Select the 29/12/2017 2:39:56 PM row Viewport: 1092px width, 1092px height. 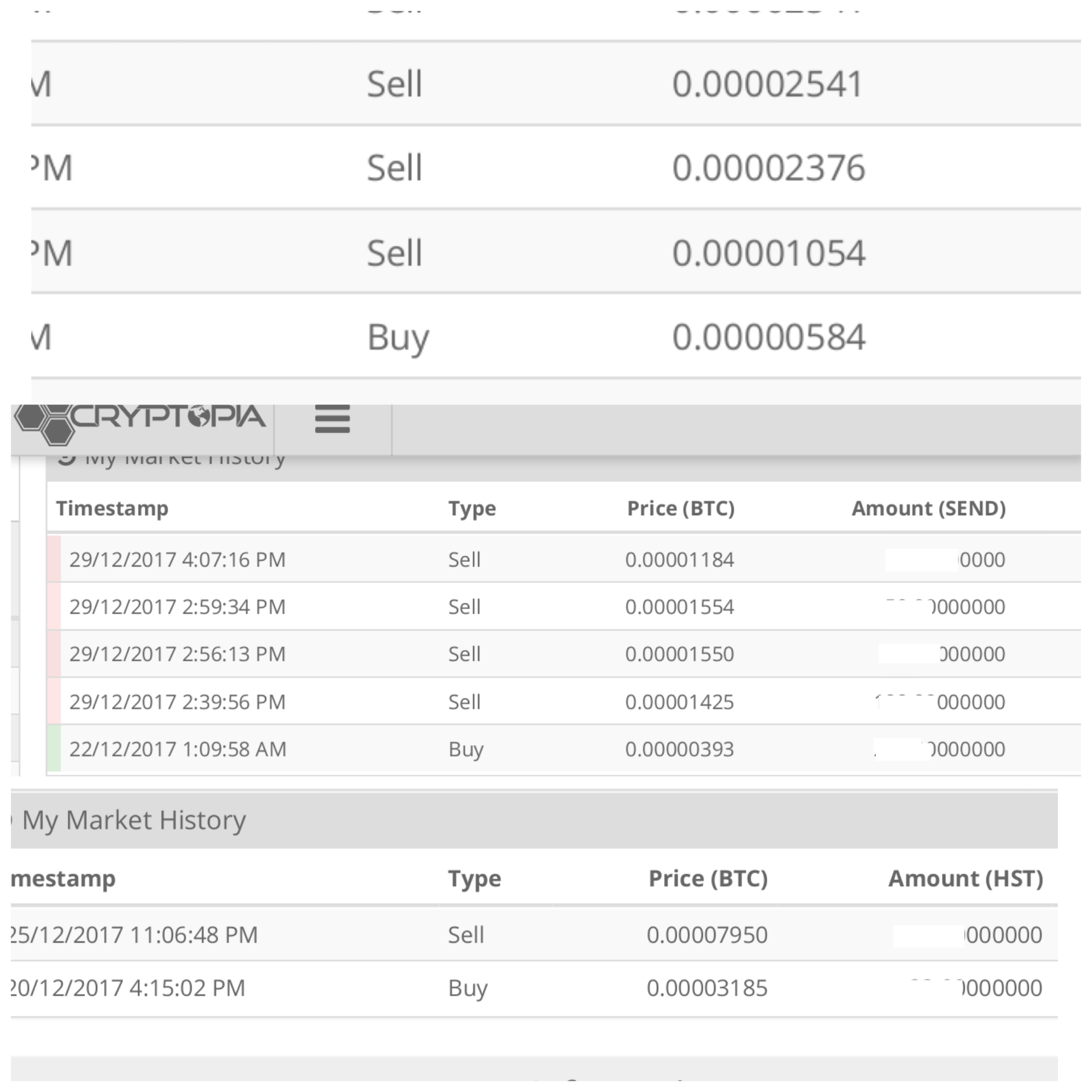(177, 702)
